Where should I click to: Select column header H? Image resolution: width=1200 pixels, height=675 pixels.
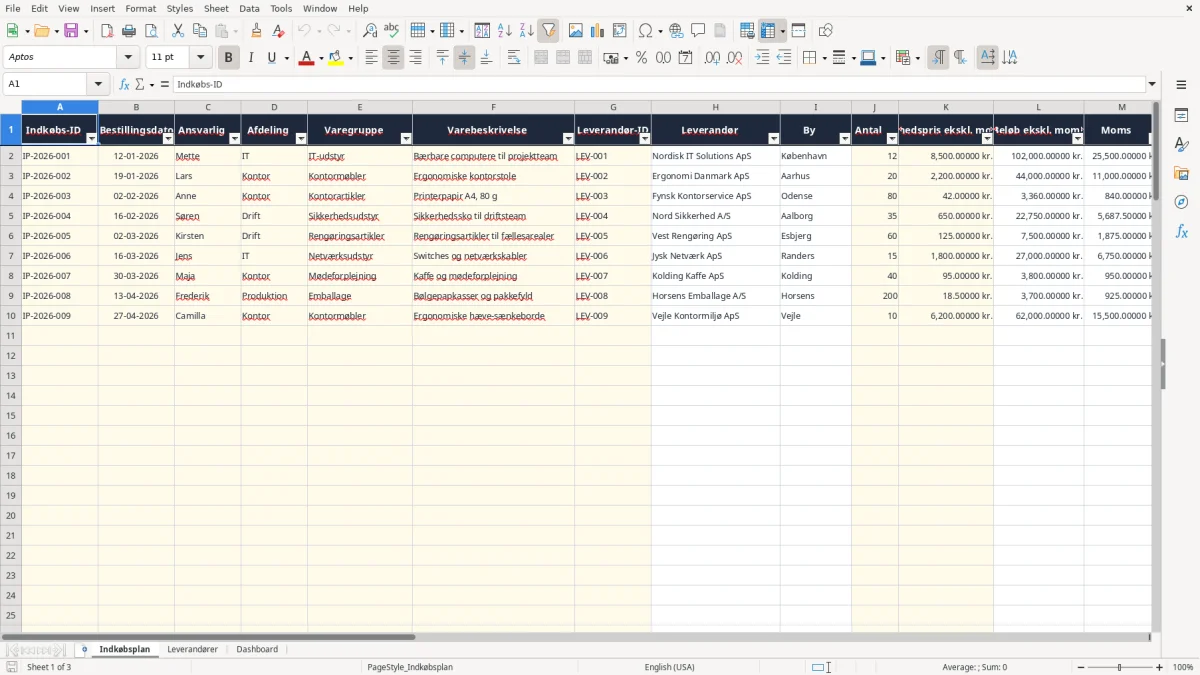pyautogui.click(x=715, y=107)
